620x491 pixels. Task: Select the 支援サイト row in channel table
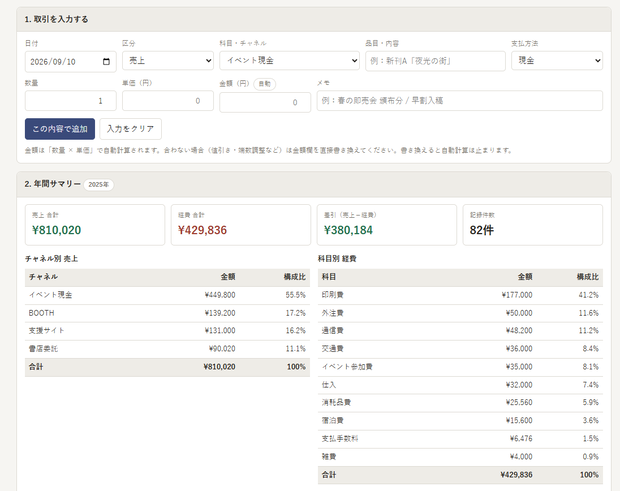coord(167,331)
